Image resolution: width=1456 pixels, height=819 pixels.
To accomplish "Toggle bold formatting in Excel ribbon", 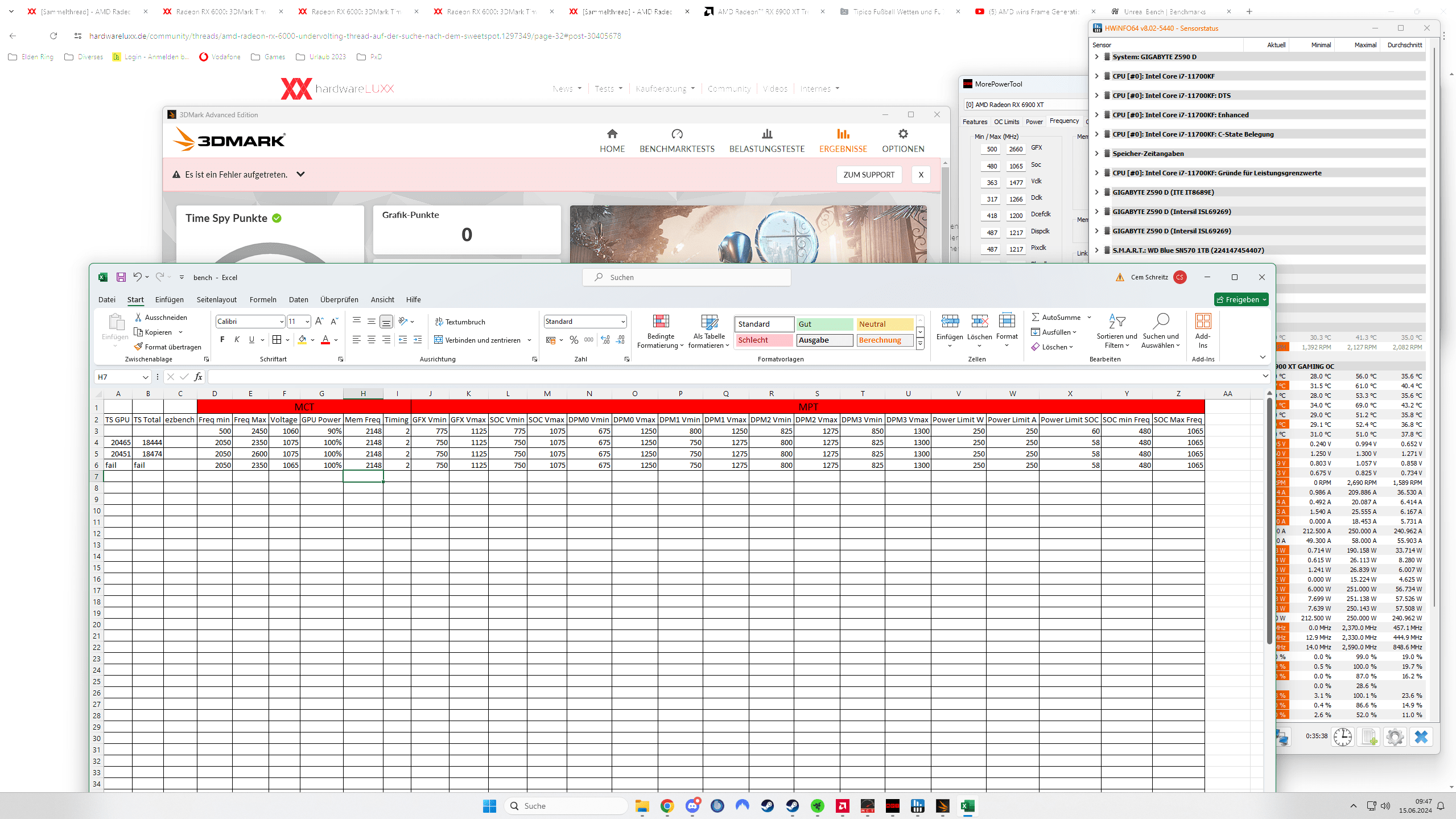I will tap(222, 340).
